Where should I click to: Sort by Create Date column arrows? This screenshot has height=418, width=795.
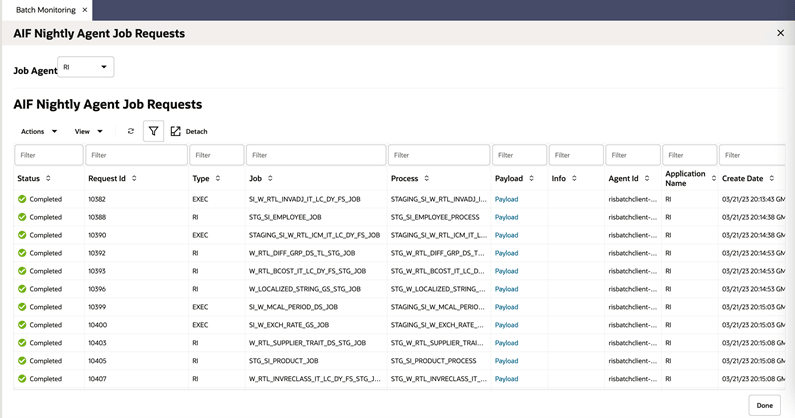click(772, 179)
